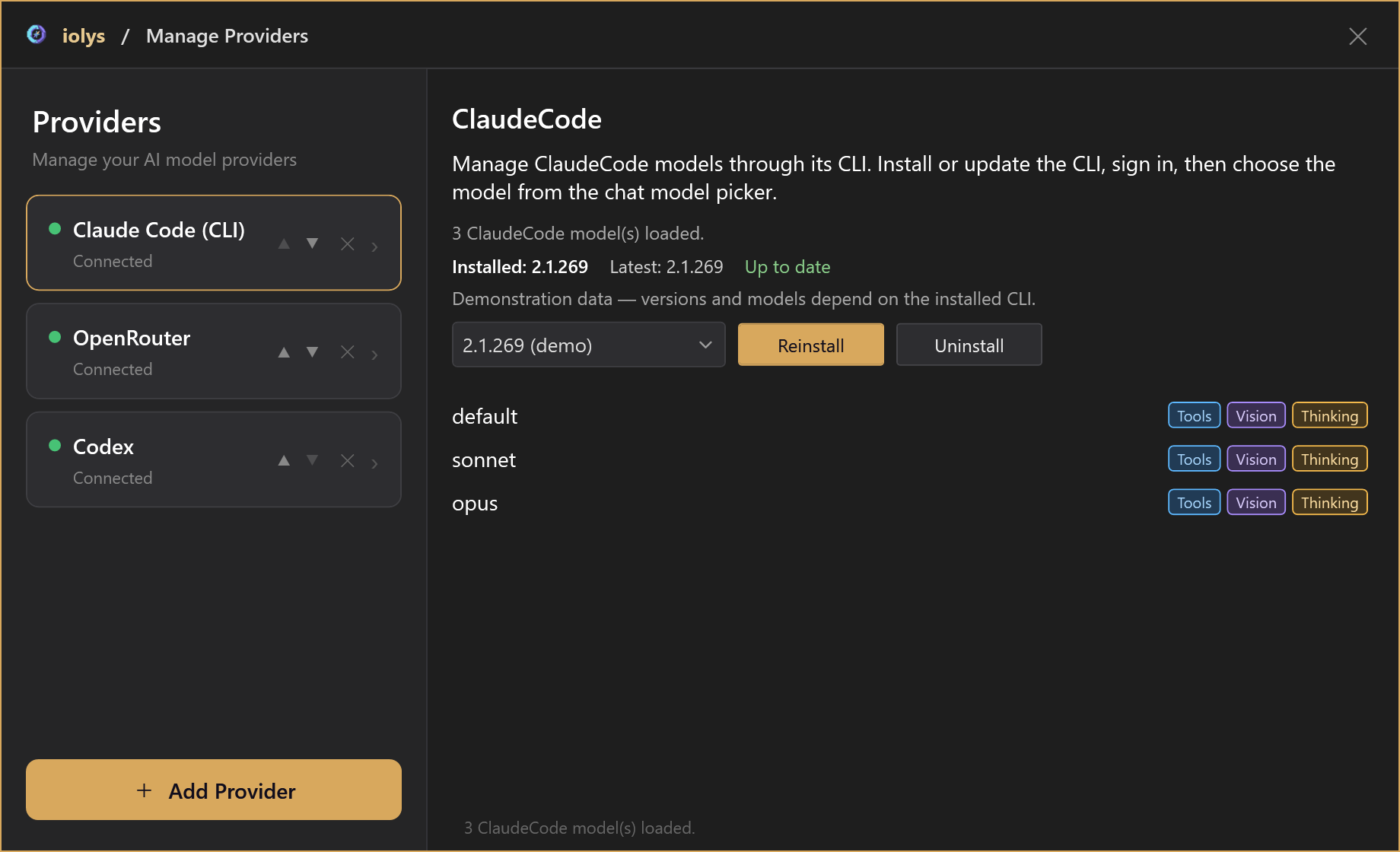Move Codex provider down

click(x=312, y=460)
